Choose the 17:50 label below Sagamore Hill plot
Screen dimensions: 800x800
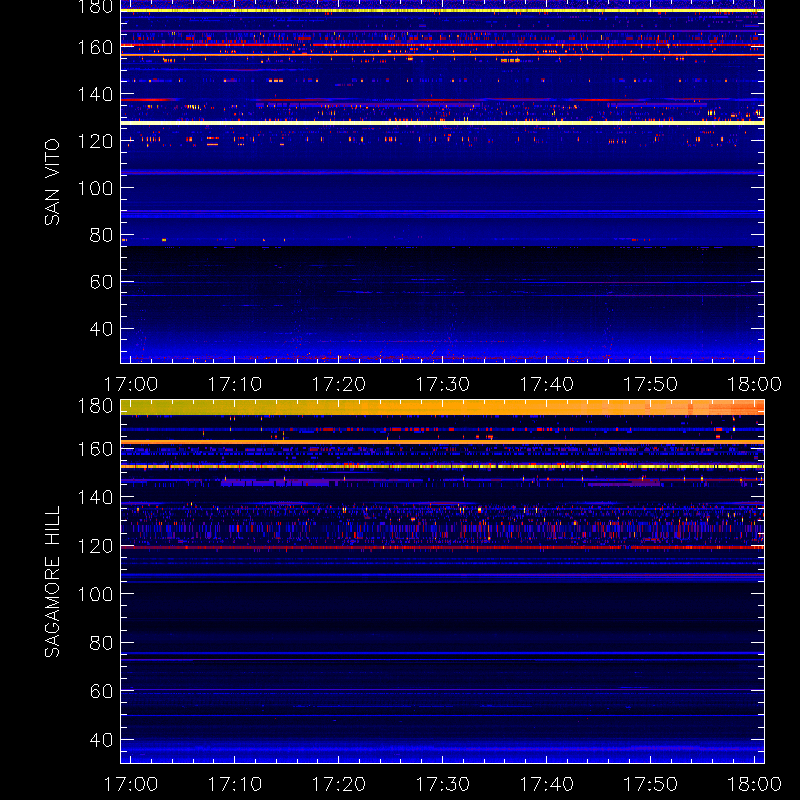651,784
